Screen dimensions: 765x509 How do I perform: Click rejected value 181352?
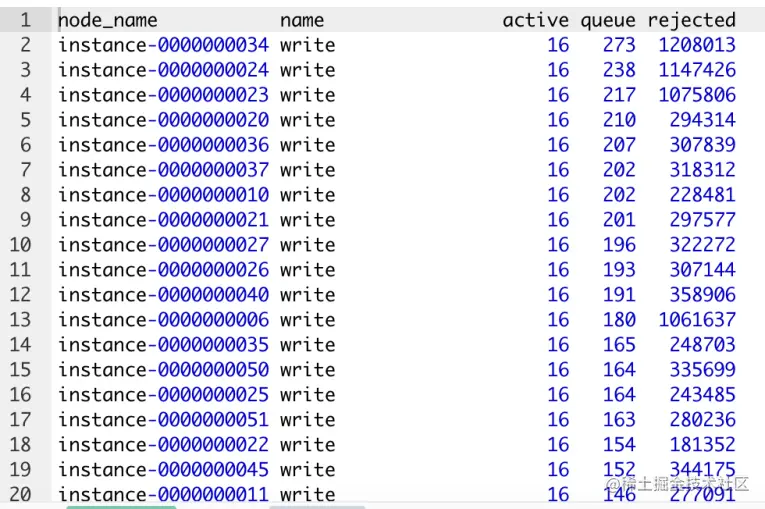(703, 445)
